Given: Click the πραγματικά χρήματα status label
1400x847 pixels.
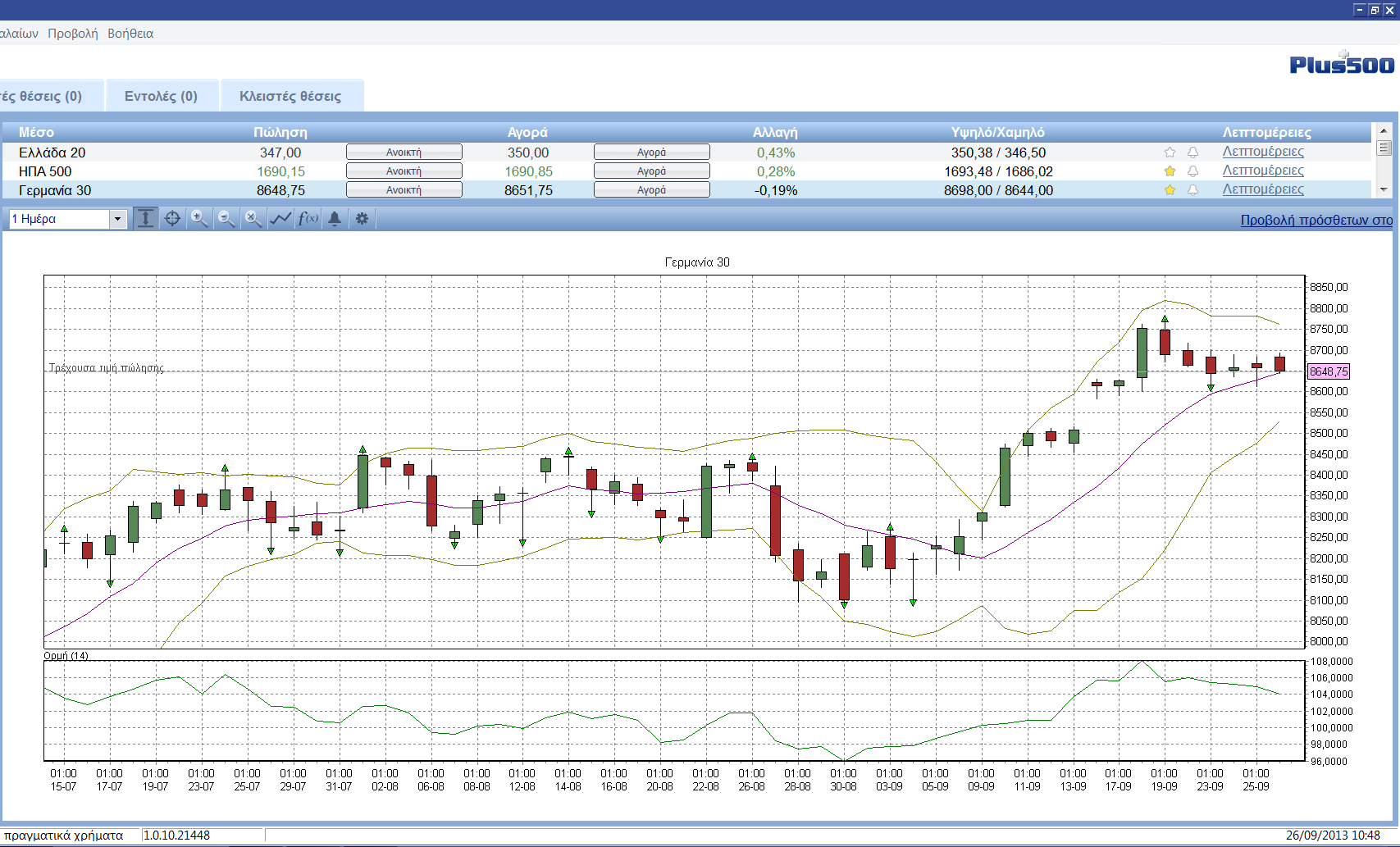Looking at the screenshot, I should (63, 836).
